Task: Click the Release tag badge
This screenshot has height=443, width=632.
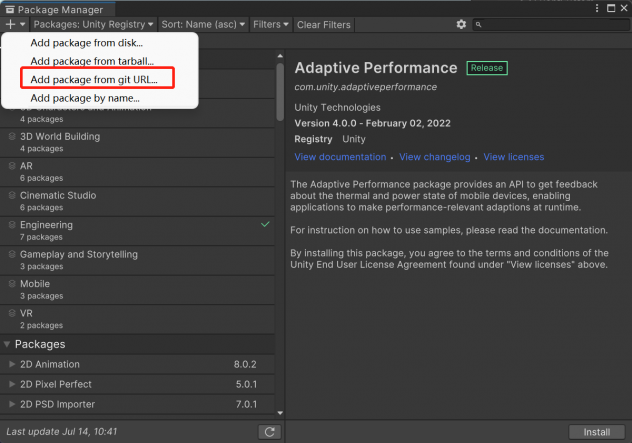Action: pos(487,68)
